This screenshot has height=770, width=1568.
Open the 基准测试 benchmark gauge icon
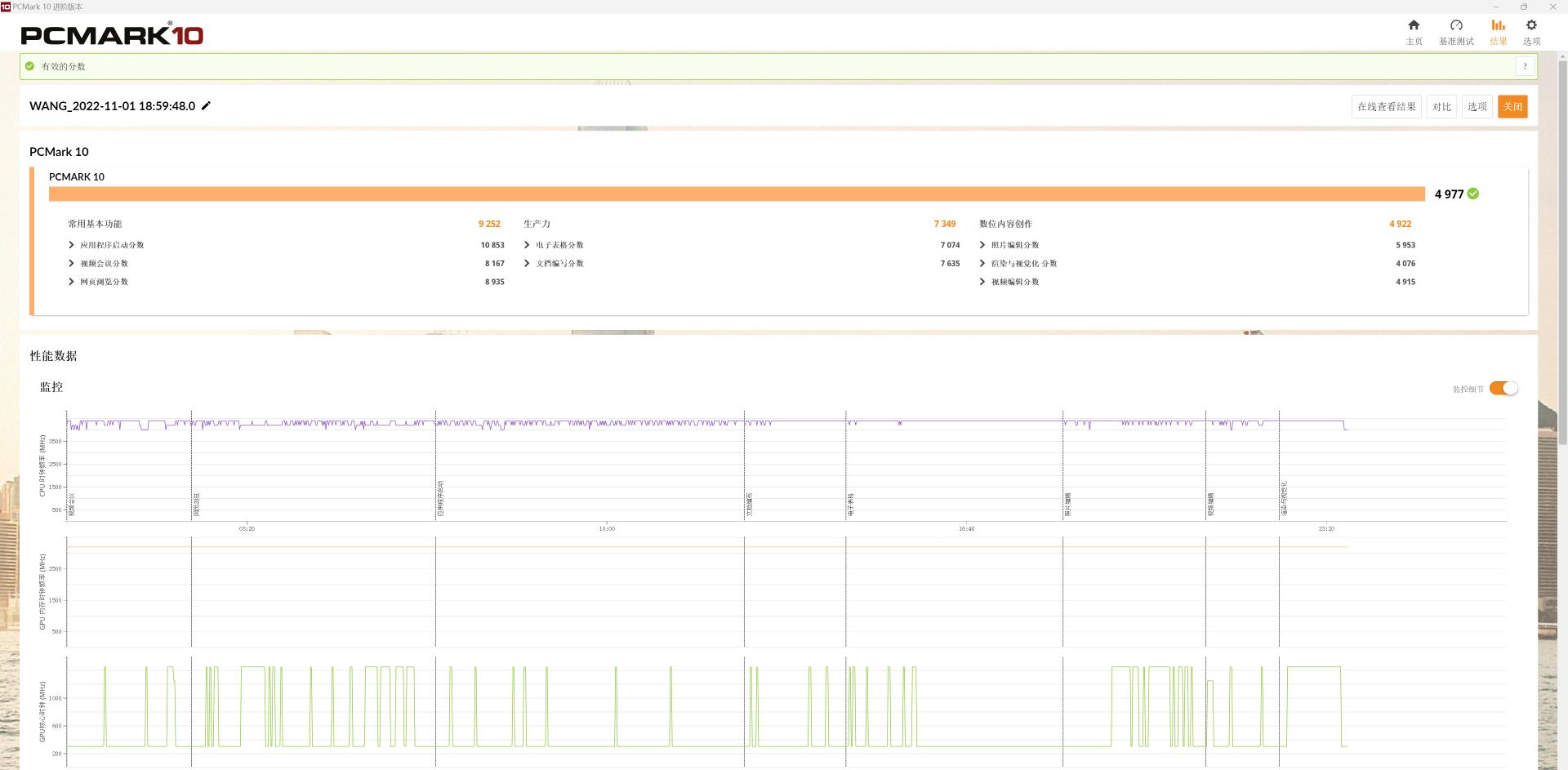click(1456, 25)
